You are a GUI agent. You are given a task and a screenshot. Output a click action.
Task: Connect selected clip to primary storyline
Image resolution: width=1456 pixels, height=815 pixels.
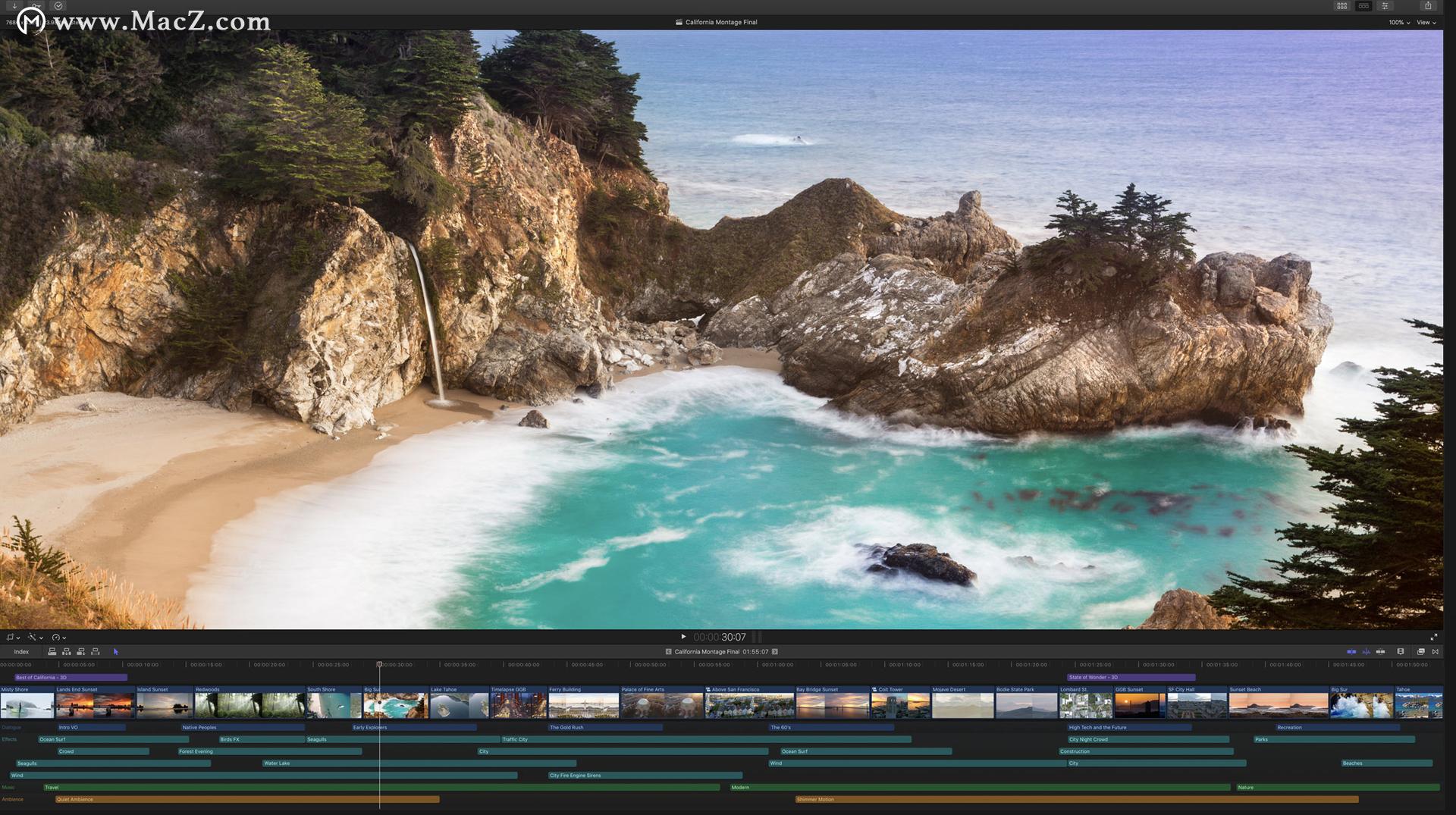[52, 651]
